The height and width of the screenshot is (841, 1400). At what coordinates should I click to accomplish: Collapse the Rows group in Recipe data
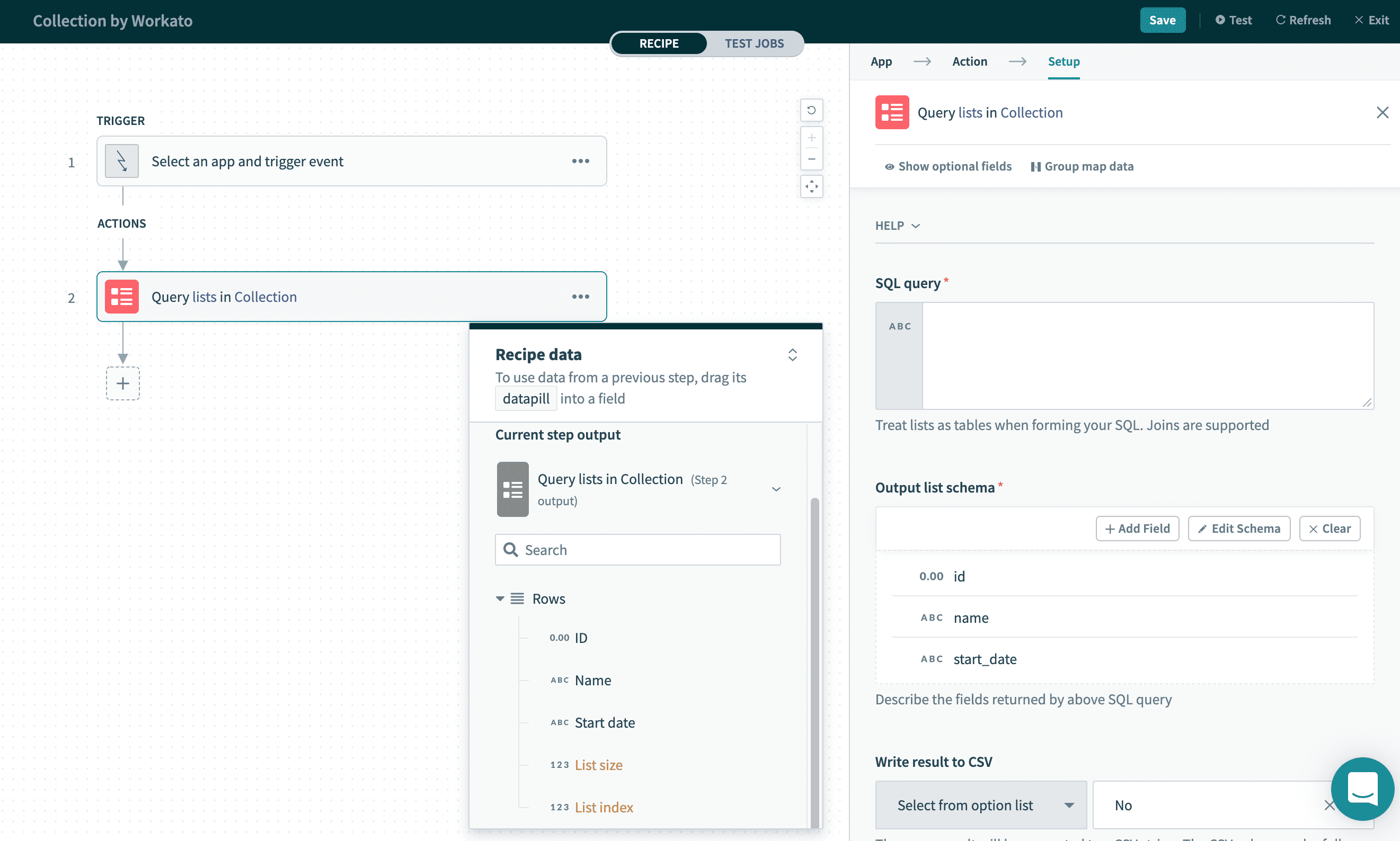click(x=500, y=598)
